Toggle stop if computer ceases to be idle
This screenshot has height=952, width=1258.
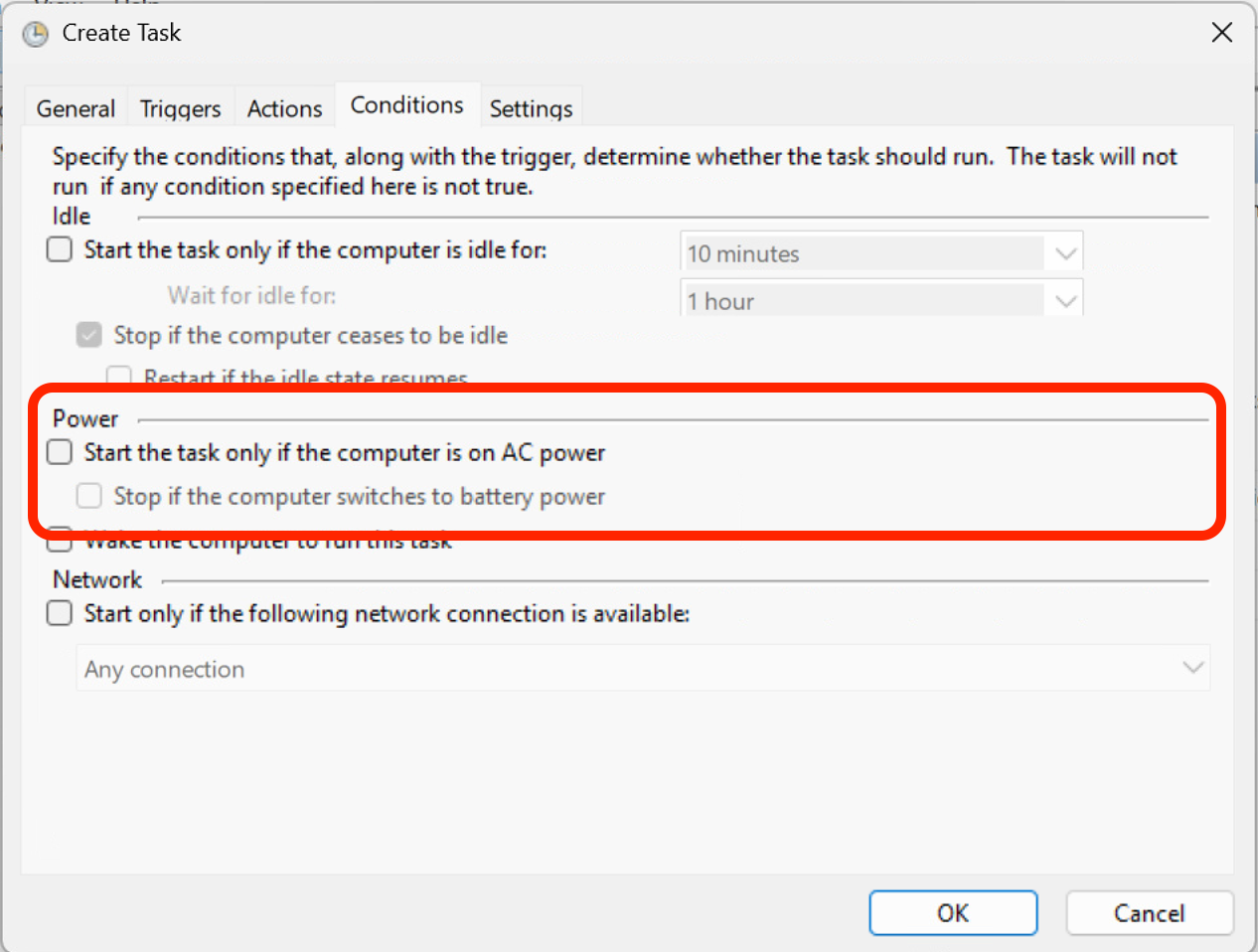[89, 335]
